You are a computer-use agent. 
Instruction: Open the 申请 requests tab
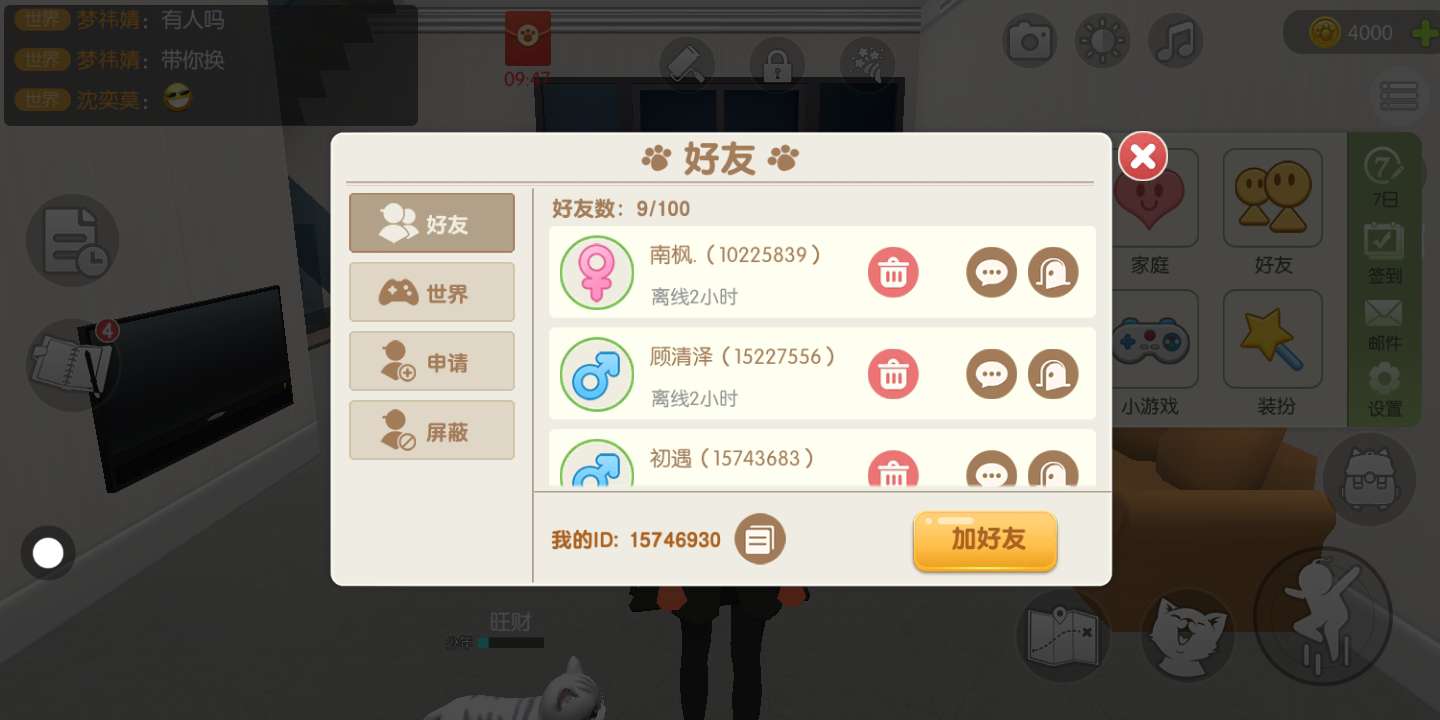coord(432,362)
